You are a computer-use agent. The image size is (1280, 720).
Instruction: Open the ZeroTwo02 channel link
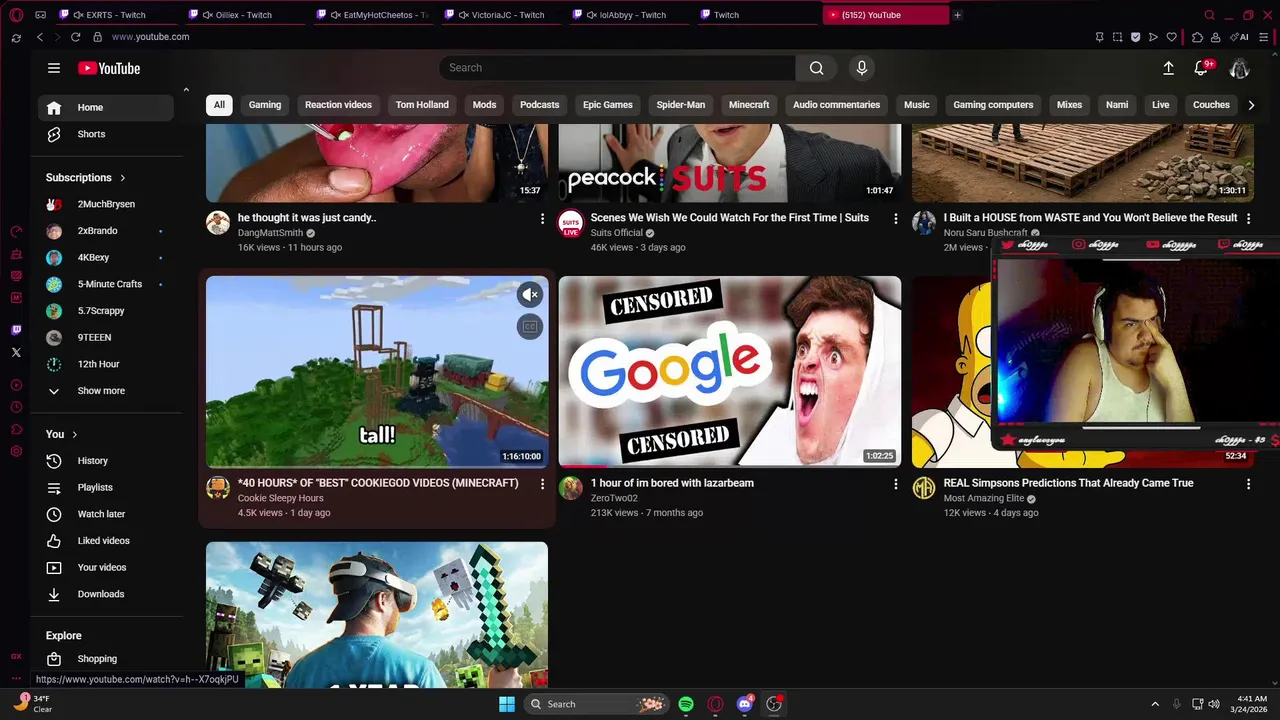614,498
